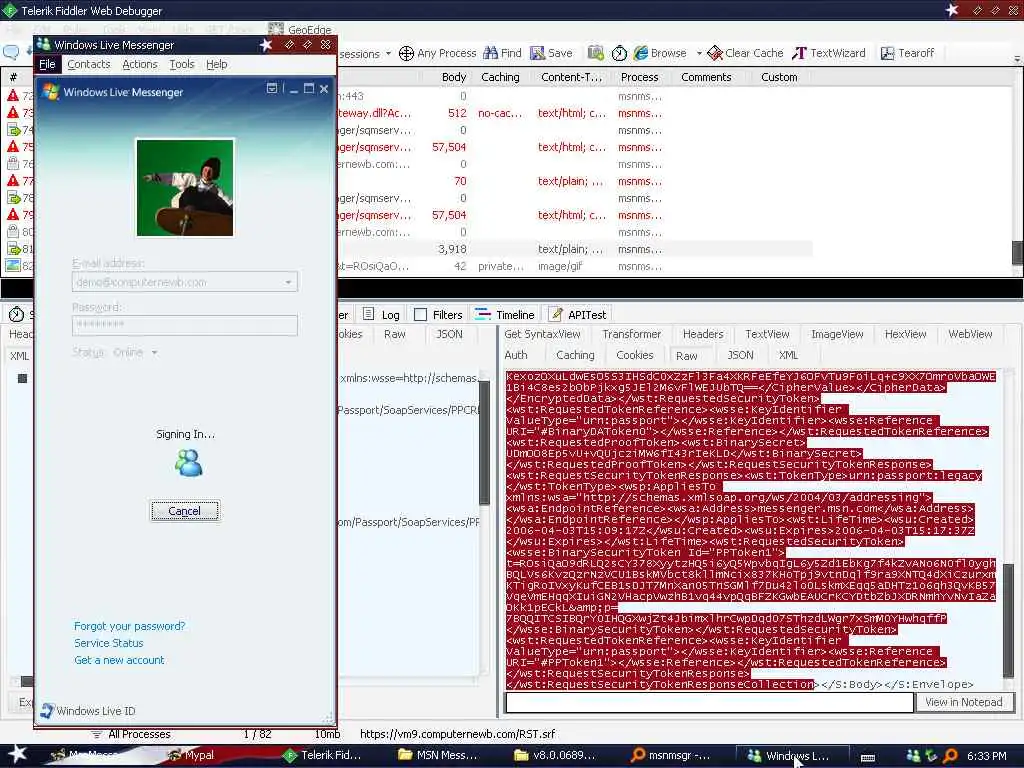Open Messenger Actions menu
The height and width of the screenshot is (768, 1024).
[x=140, y=64]
